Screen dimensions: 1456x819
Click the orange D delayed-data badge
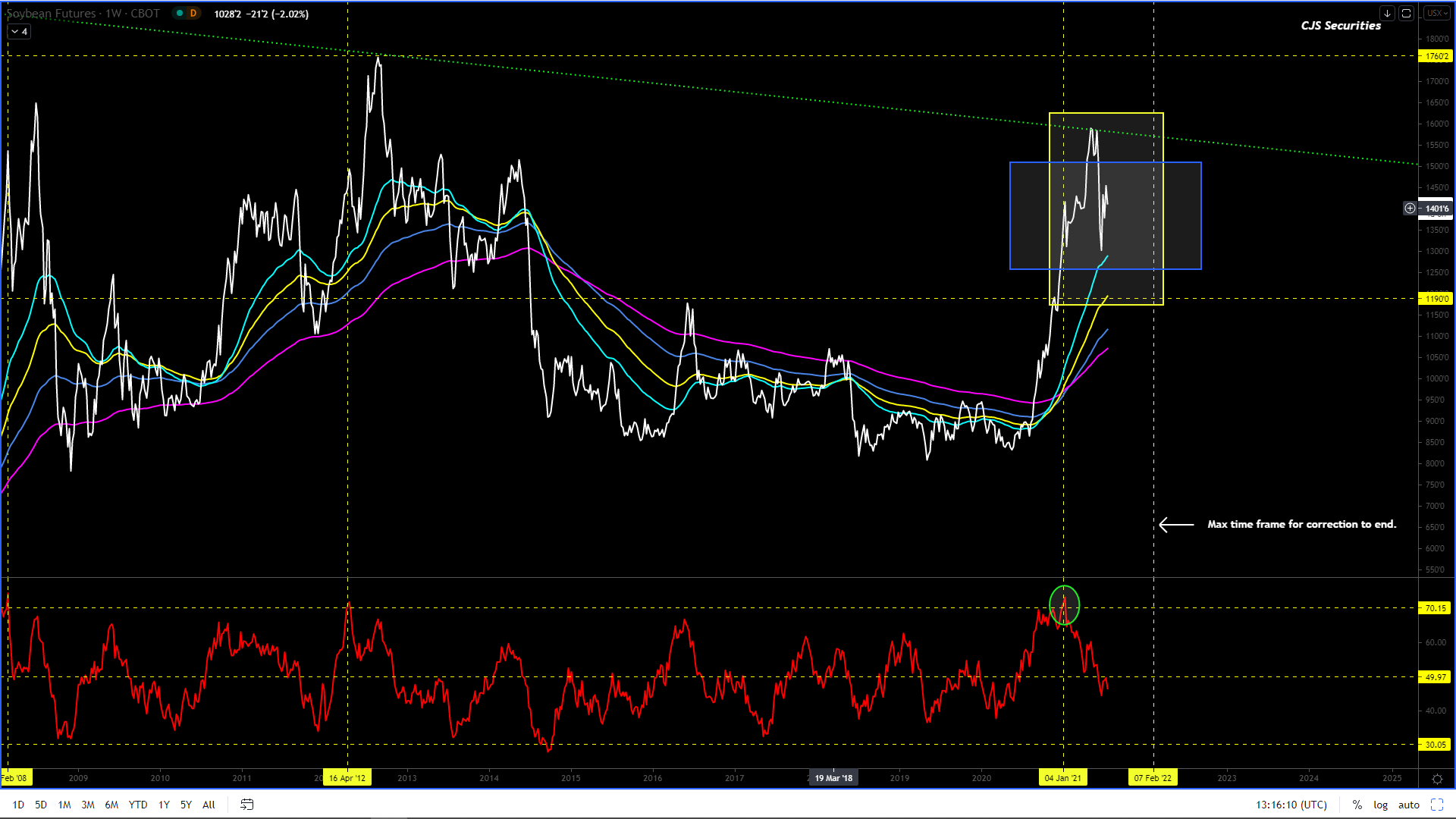coord(193,14)
